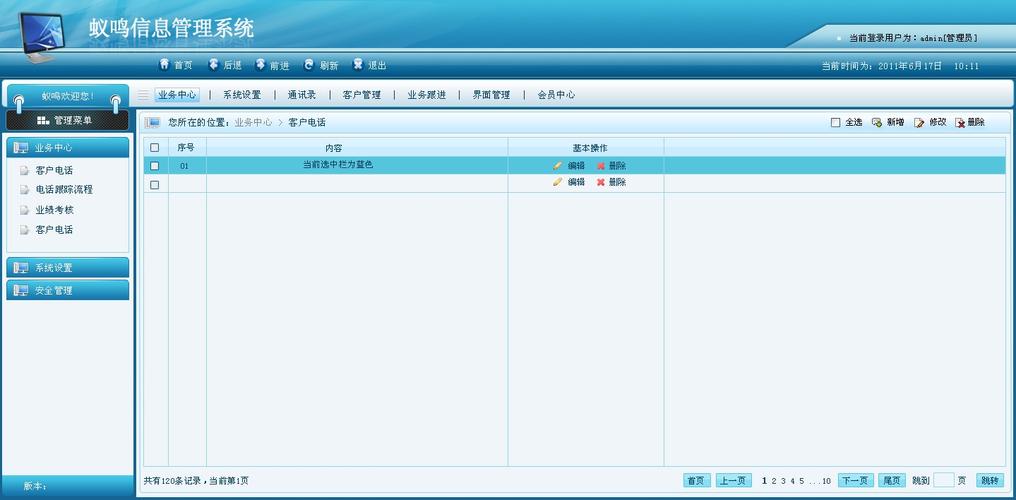This screenshot has width=1016, height=500.
Task: Click the 序号 column header
Action: click(x=186, y=148)
